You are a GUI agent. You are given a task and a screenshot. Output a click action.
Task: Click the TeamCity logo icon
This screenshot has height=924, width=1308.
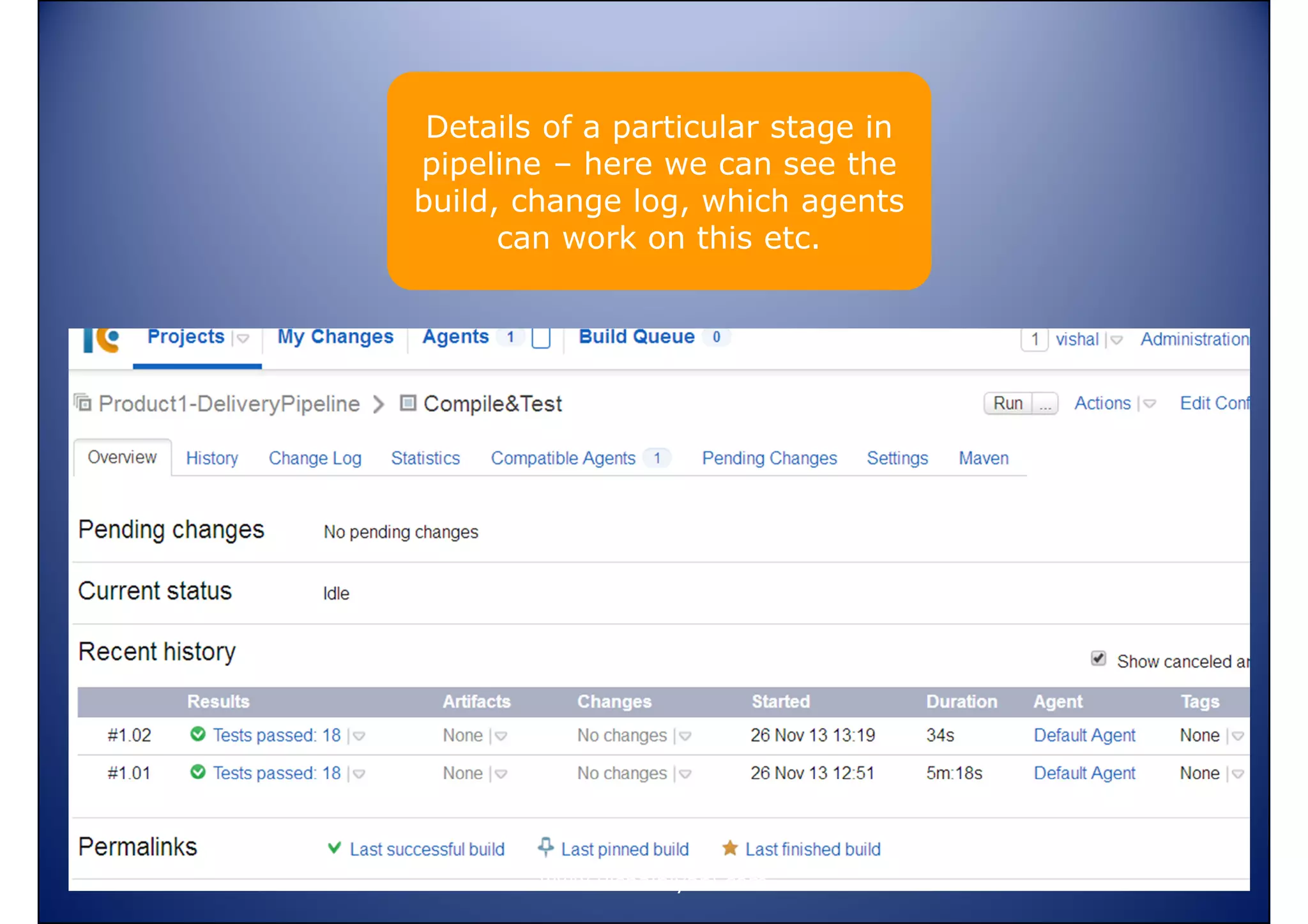coord(101,340)
